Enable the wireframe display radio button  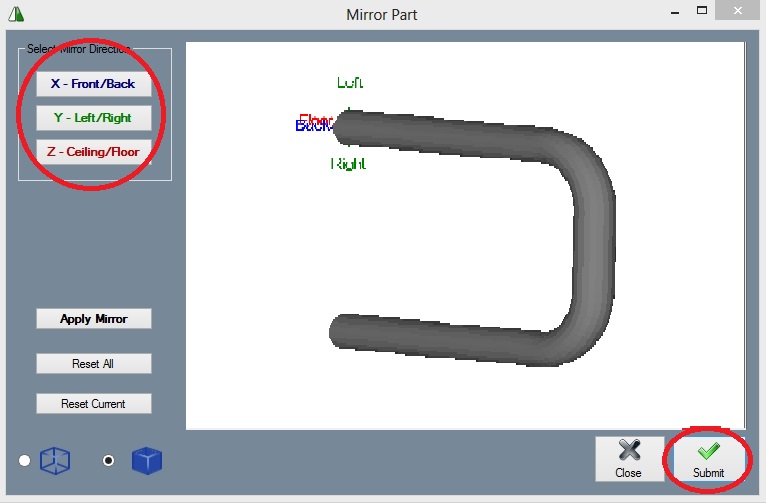[25, 460]
